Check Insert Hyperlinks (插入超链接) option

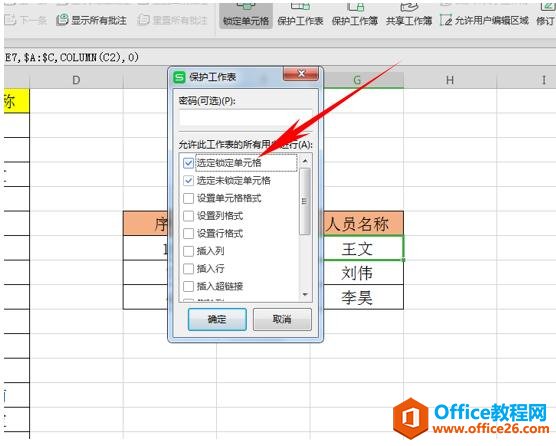pos(188,286)
